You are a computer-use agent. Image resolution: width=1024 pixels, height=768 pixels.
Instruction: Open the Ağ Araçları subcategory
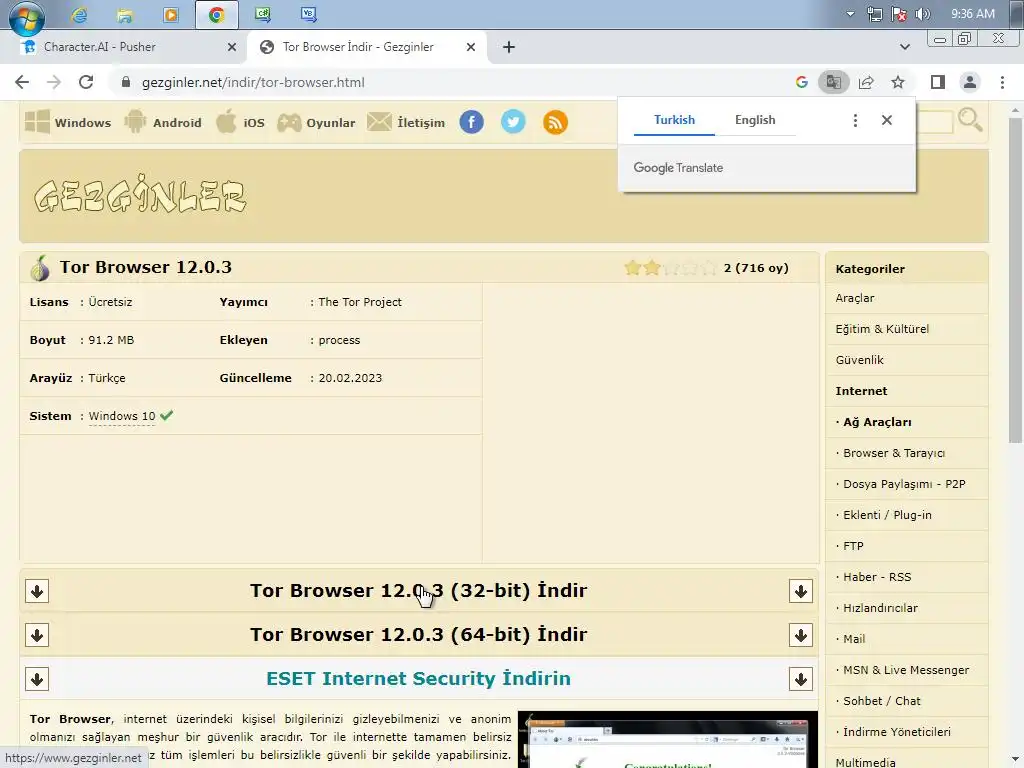[x=877, y=422]
